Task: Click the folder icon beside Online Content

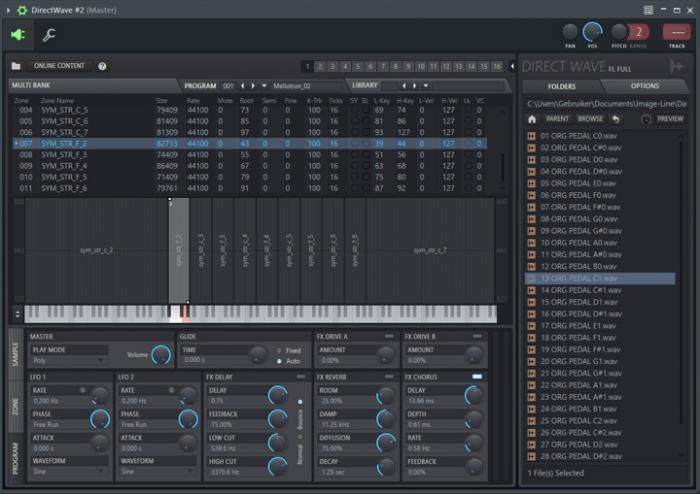Action: coord(16,66)
